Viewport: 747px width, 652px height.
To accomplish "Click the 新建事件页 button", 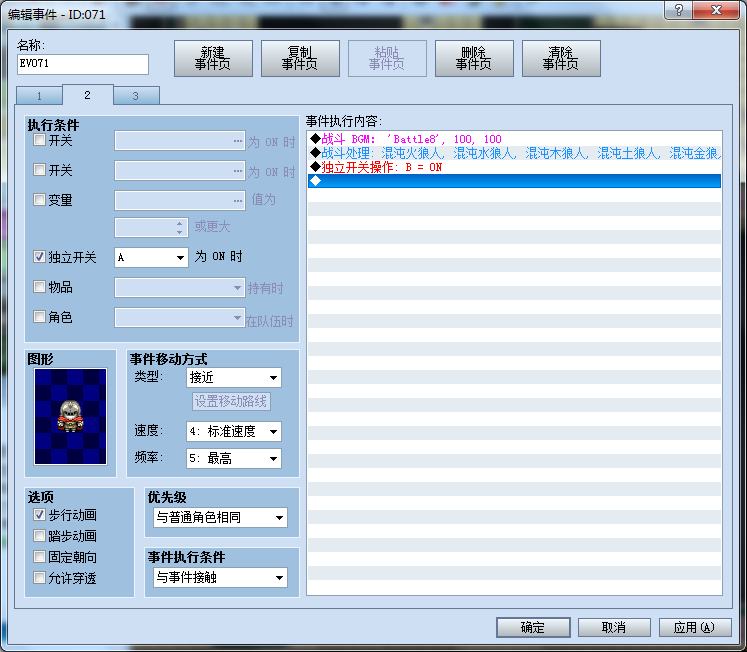I will [x=213, y=58].
